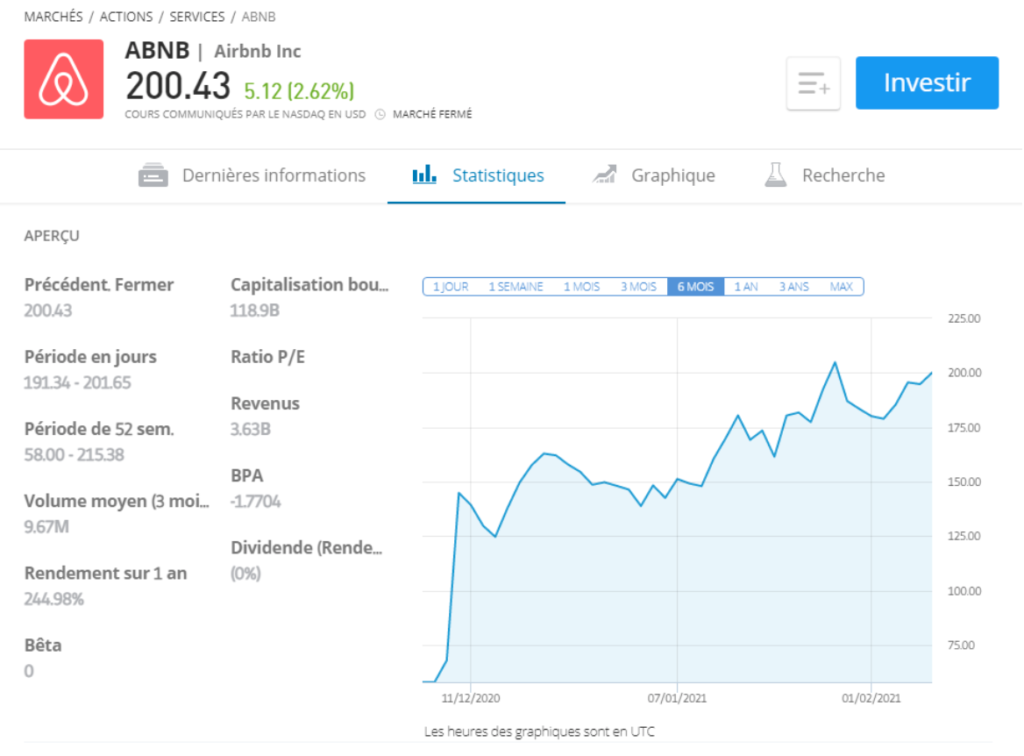Select the 3 ANS chart range
The width and height of the screenshot is (1024, 756).
pos(794,287)
